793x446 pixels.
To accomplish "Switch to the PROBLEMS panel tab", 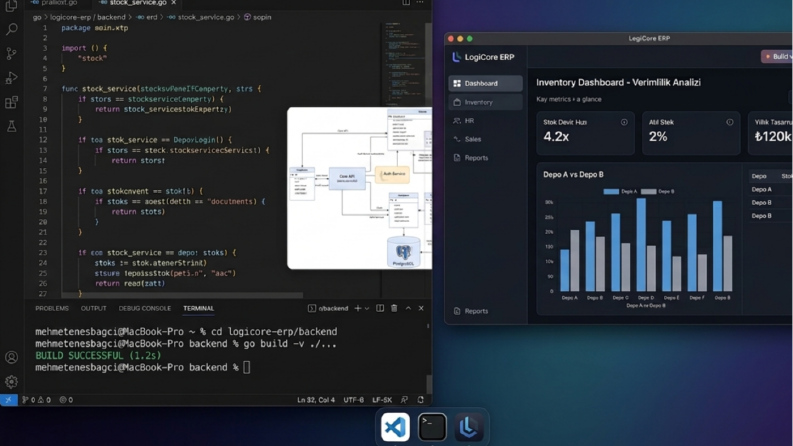I will [52, 308].
